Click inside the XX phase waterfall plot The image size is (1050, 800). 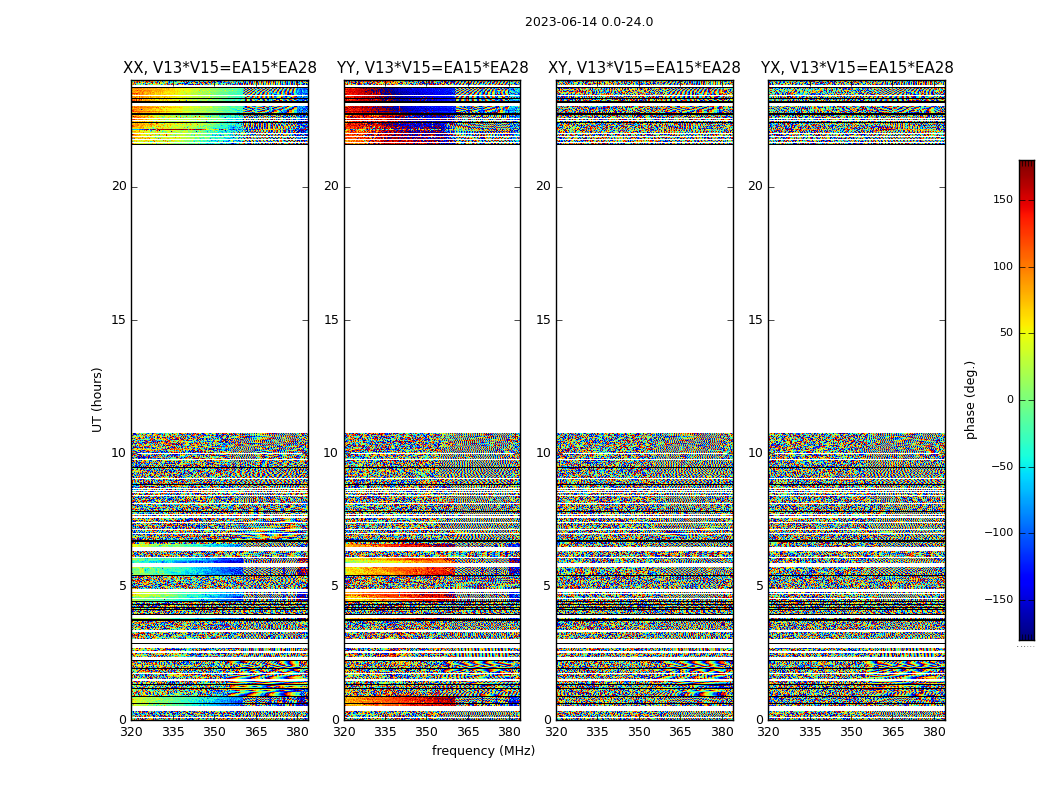pyautogui.click(x=220, y=400)
